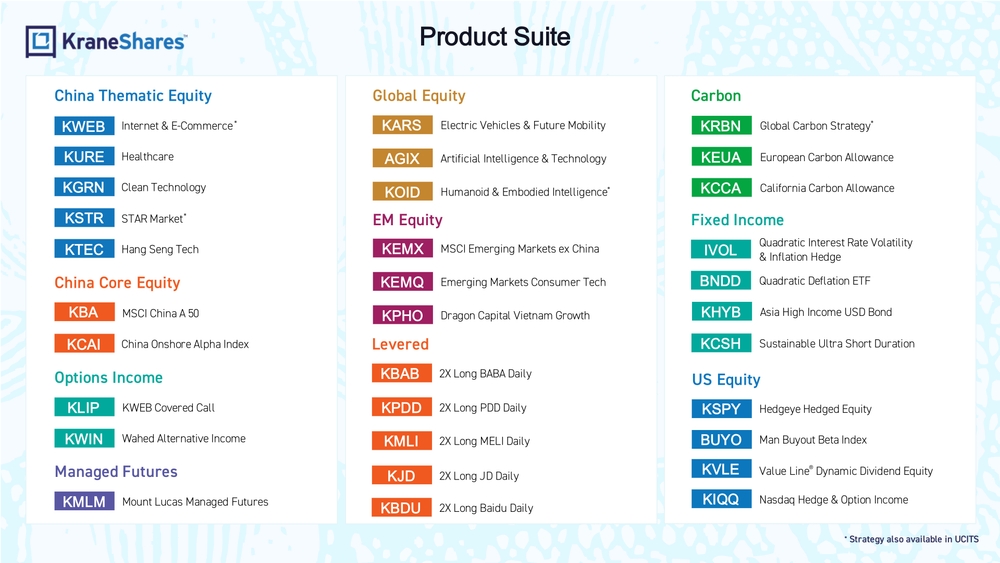This screenshot has width=1000, height=563.
Task: Open the KEMX ticker badge
Action: [x=402, y=249]
